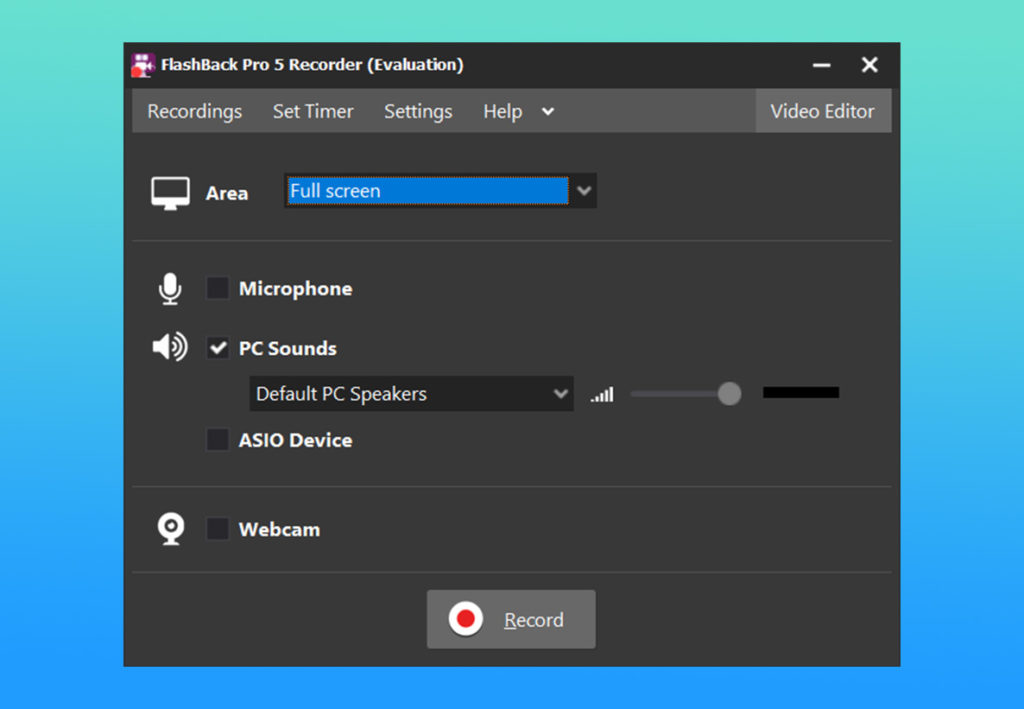The width and height of the screenshot is (1024, 709).
Task: Enable the Microphone checkbox
Action: (x=217, y=289)
